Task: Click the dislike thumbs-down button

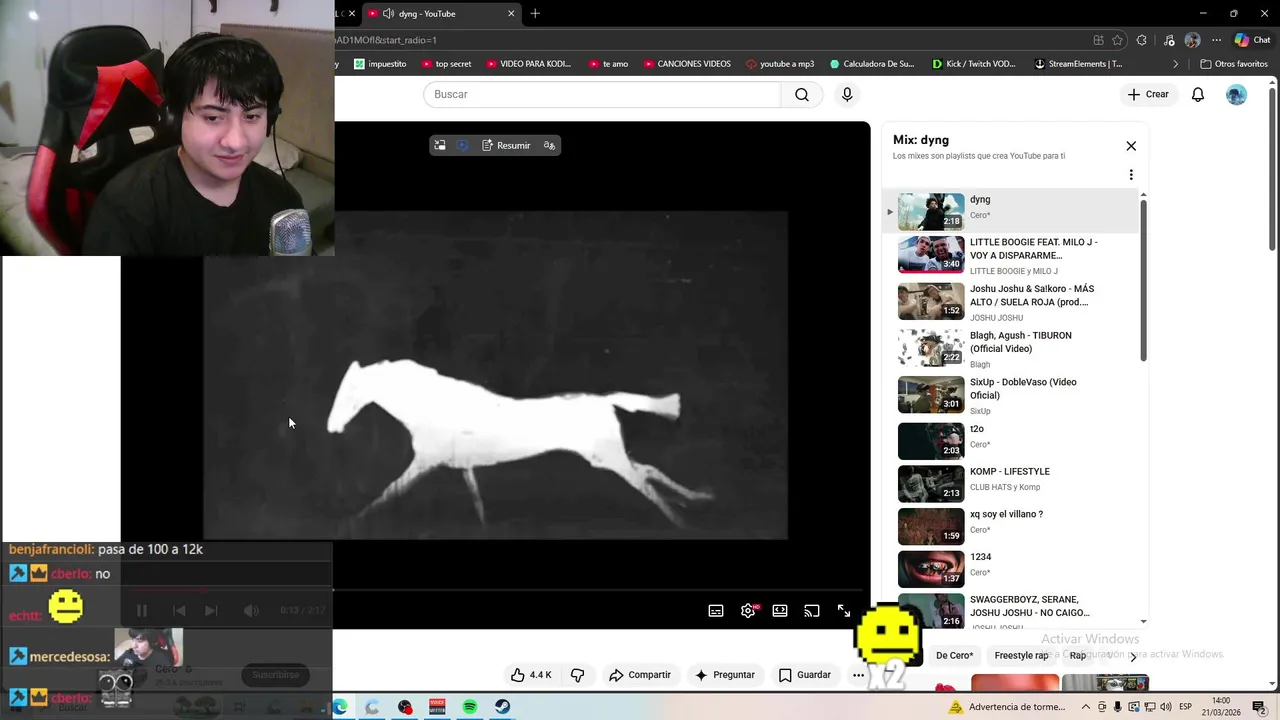Action: (x=578, y=675)
